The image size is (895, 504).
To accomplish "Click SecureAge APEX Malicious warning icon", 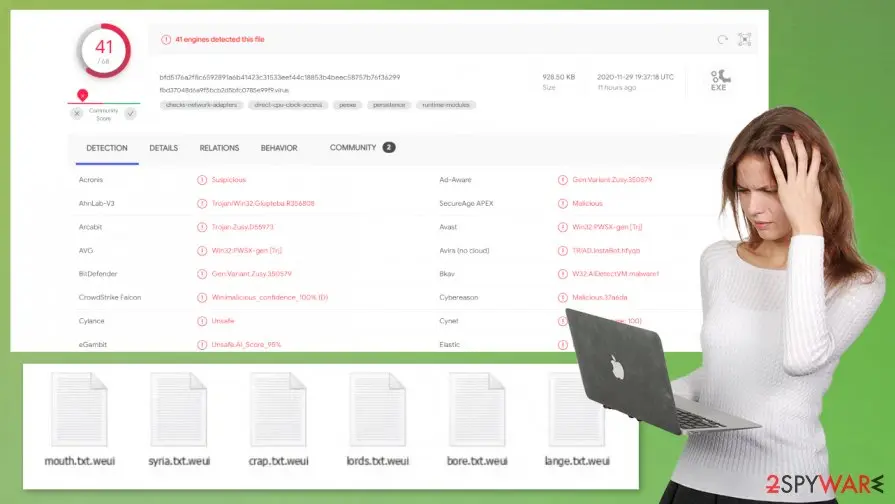I will pyautogui.click(x=563, y=203).
